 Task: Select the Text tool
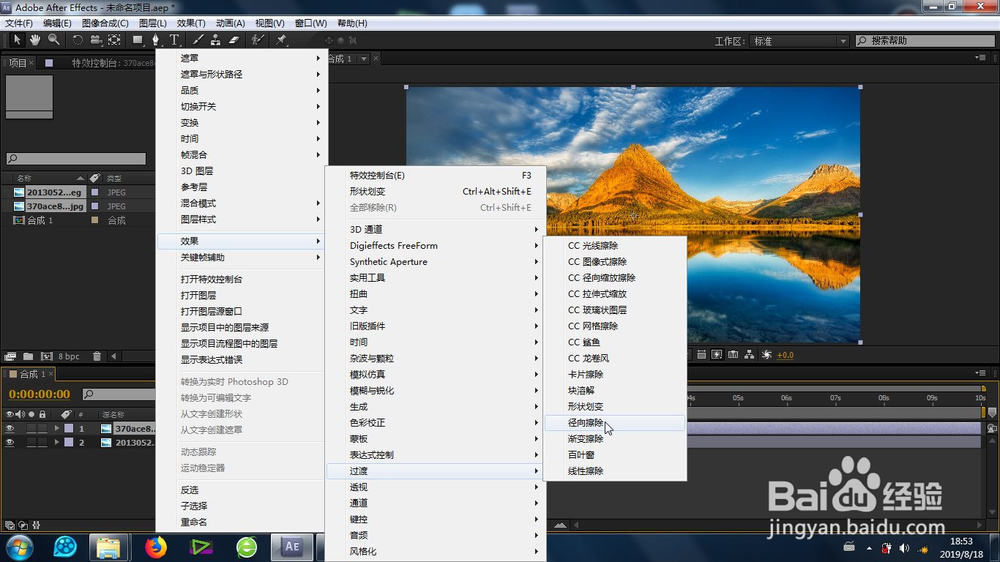(174, 40)
